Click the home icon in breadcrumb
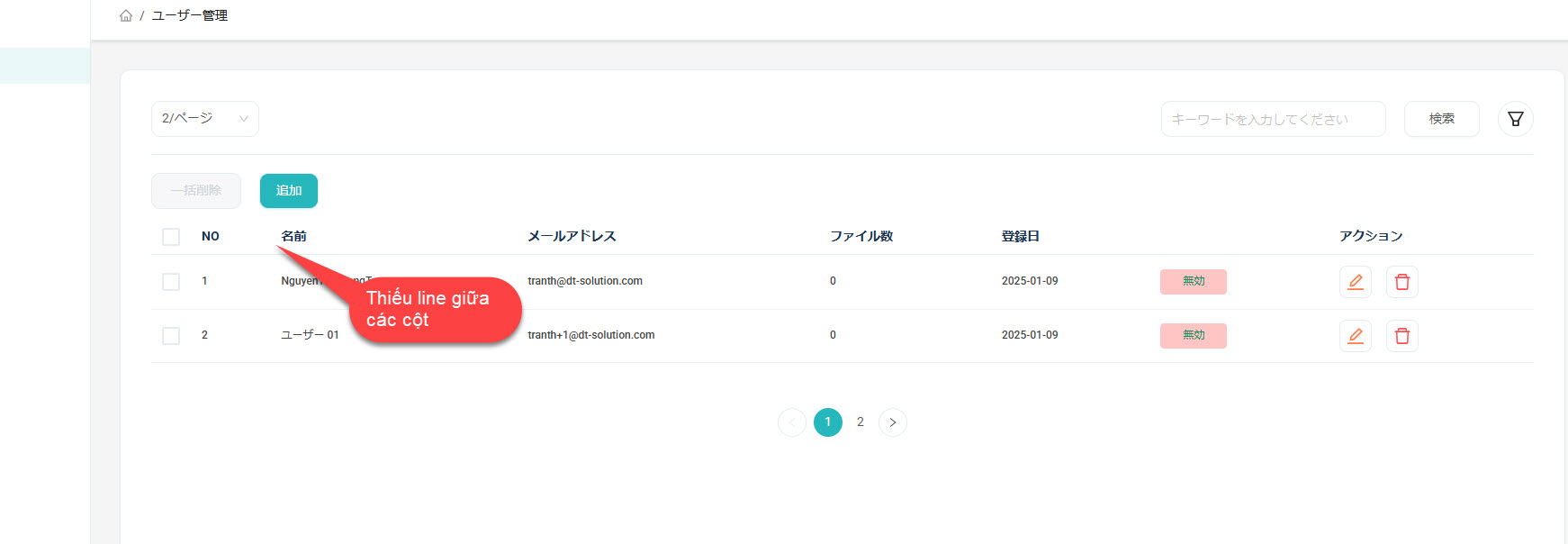Viewport: 1568px width, 544px height. click(x=126, y=16)
